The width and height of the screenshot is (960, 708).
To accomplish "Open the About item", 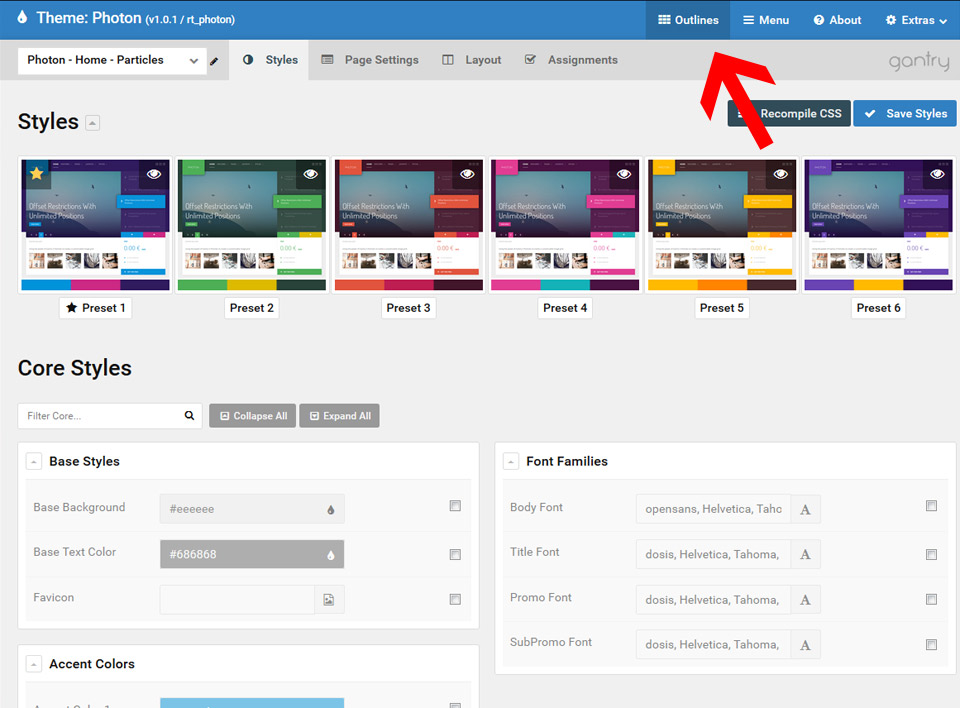I will coord(837,20).
